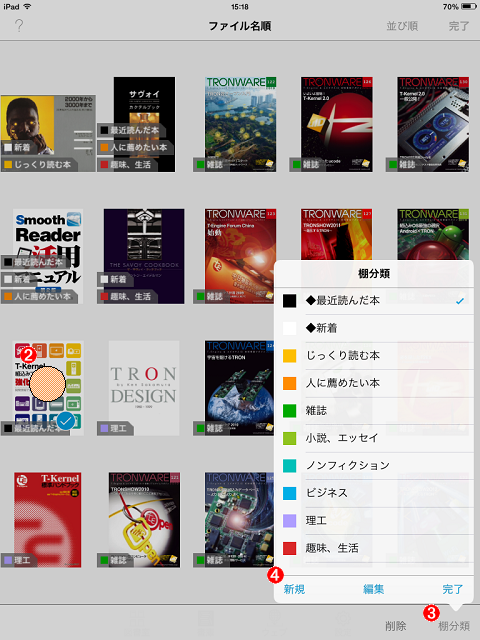
Task: Toggle the checkmark on ◆最近読んだ本 row
Action: click(x=460, y=301)
